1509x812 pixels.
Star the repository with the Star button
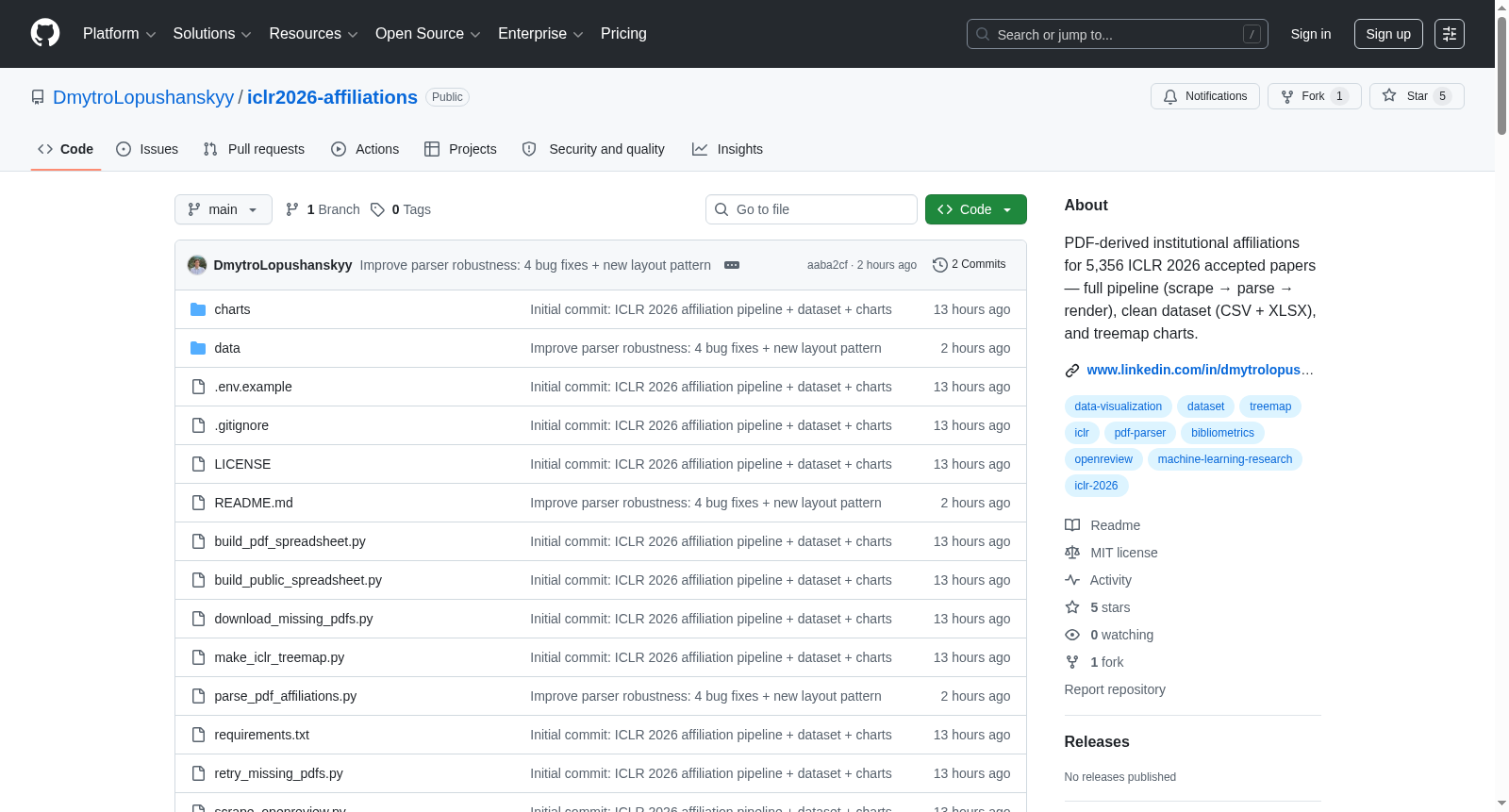1417,96
